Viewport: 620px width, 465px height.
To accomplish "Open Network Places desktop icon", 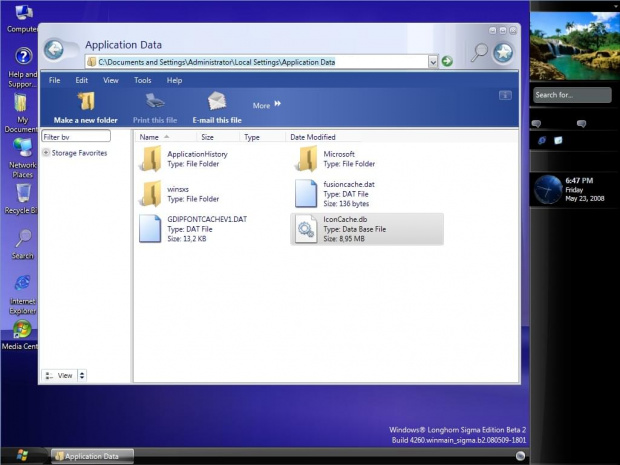I will tap(23, 148).
